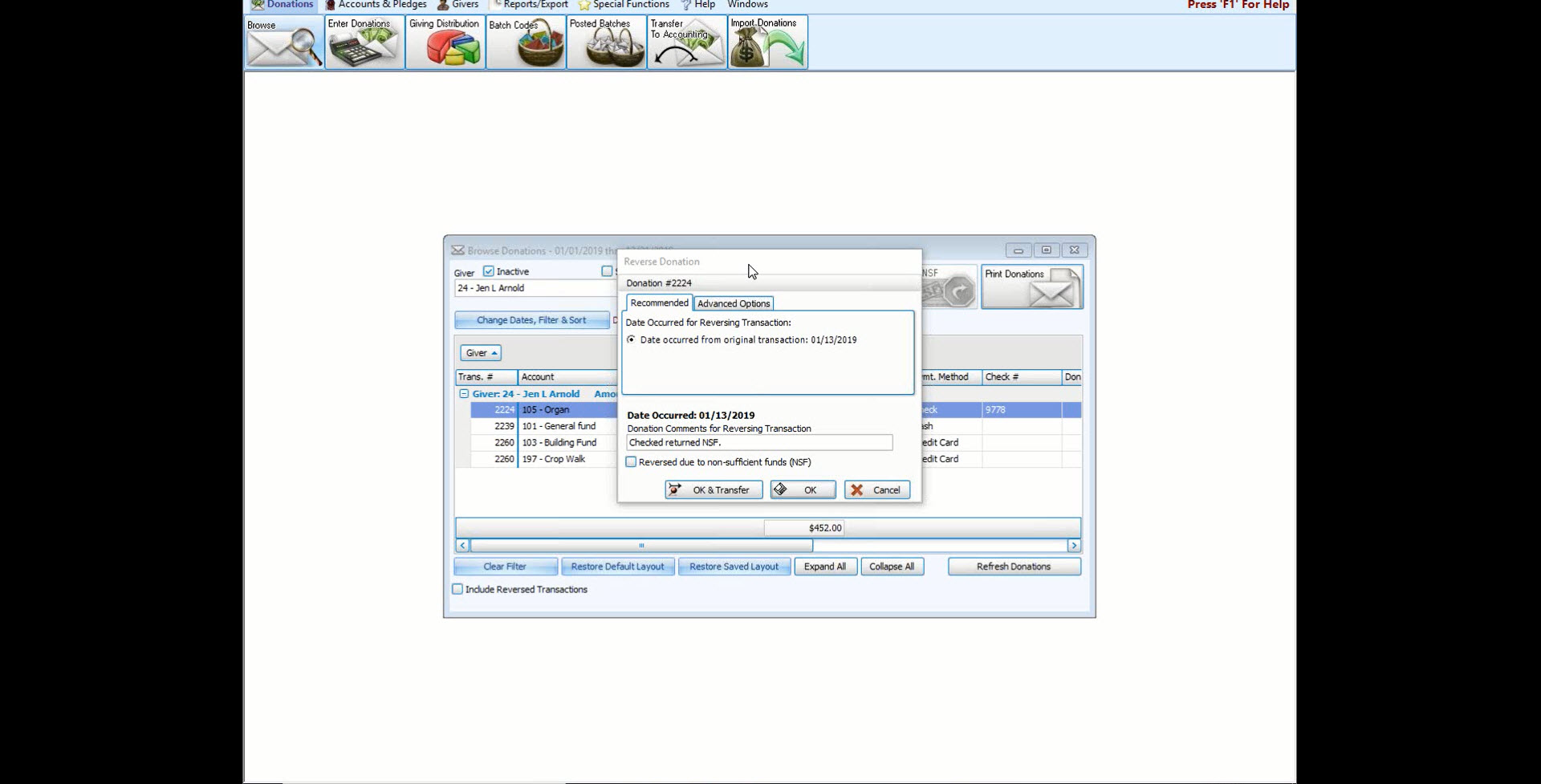This screenshot has height=784, width=1541.
Task: Enable Reversed due to non-sufficient funds checkbox
Action: point(632,462)
